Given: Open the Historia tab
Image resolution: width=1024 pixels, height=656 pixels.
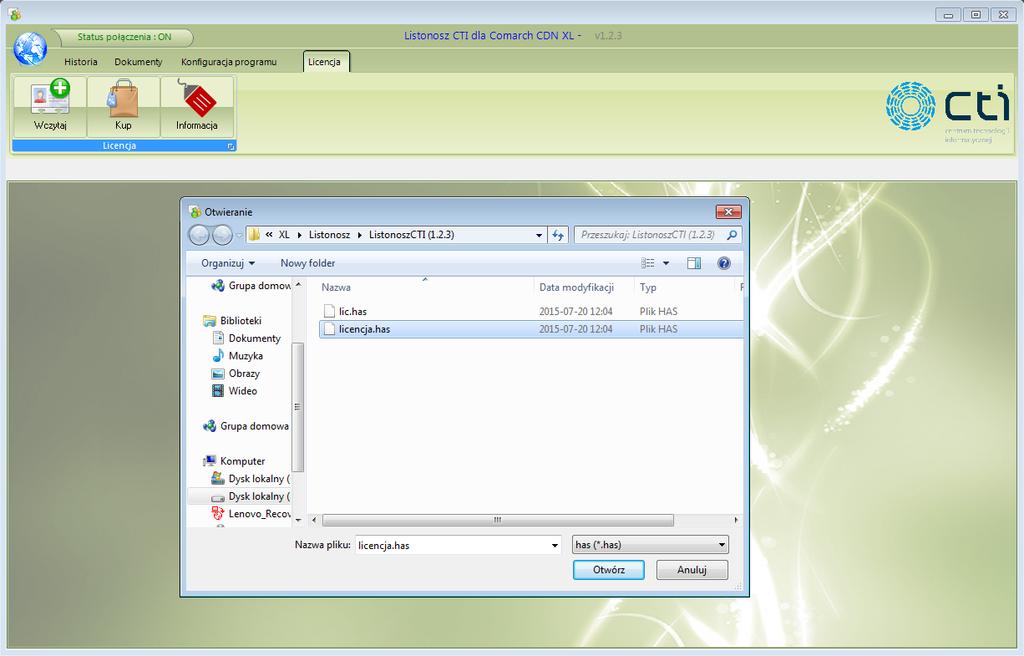Looking at the screenshot, I should 81,61.
